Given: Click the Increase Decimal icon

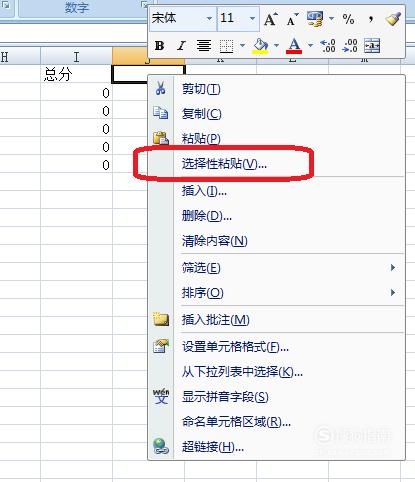Looking at the screenshot, I should (328, 46).
